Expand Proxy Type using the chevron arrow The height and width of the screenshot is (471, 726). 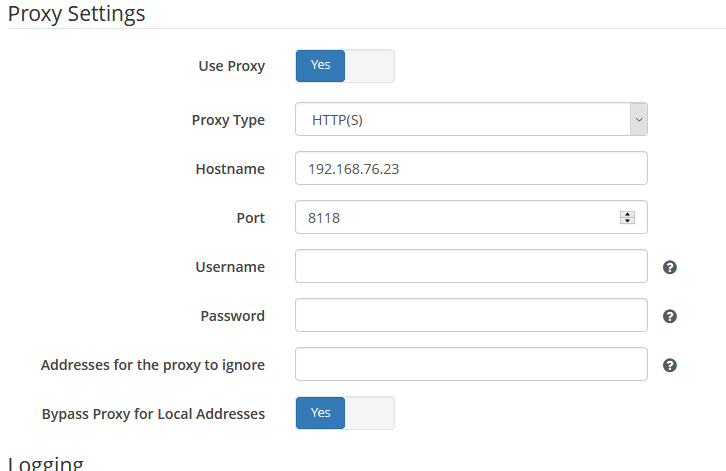click(x=639, y=119)
